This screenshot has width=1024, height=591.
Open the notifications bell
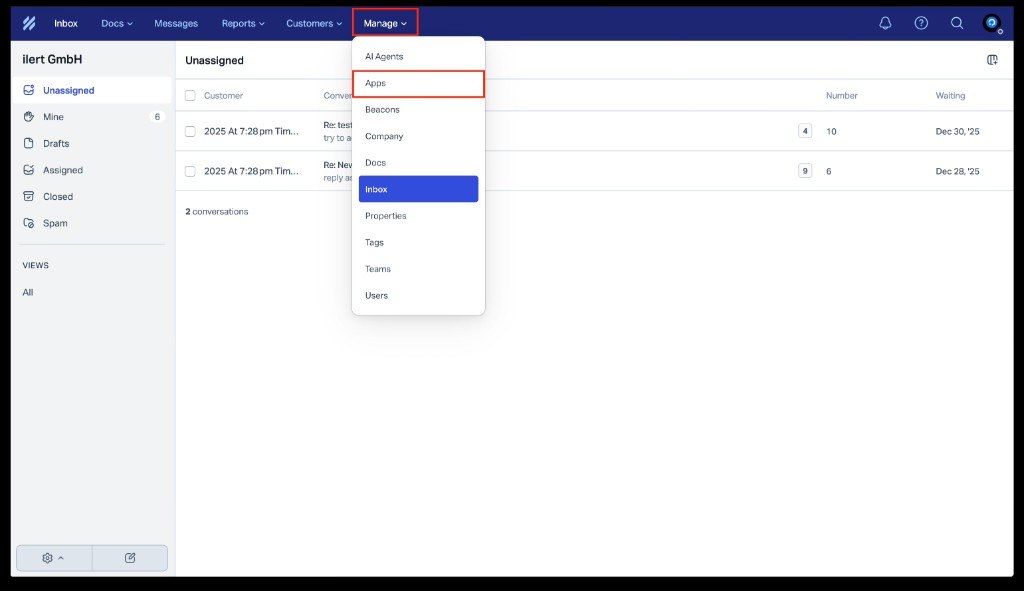tap(885, 23)
